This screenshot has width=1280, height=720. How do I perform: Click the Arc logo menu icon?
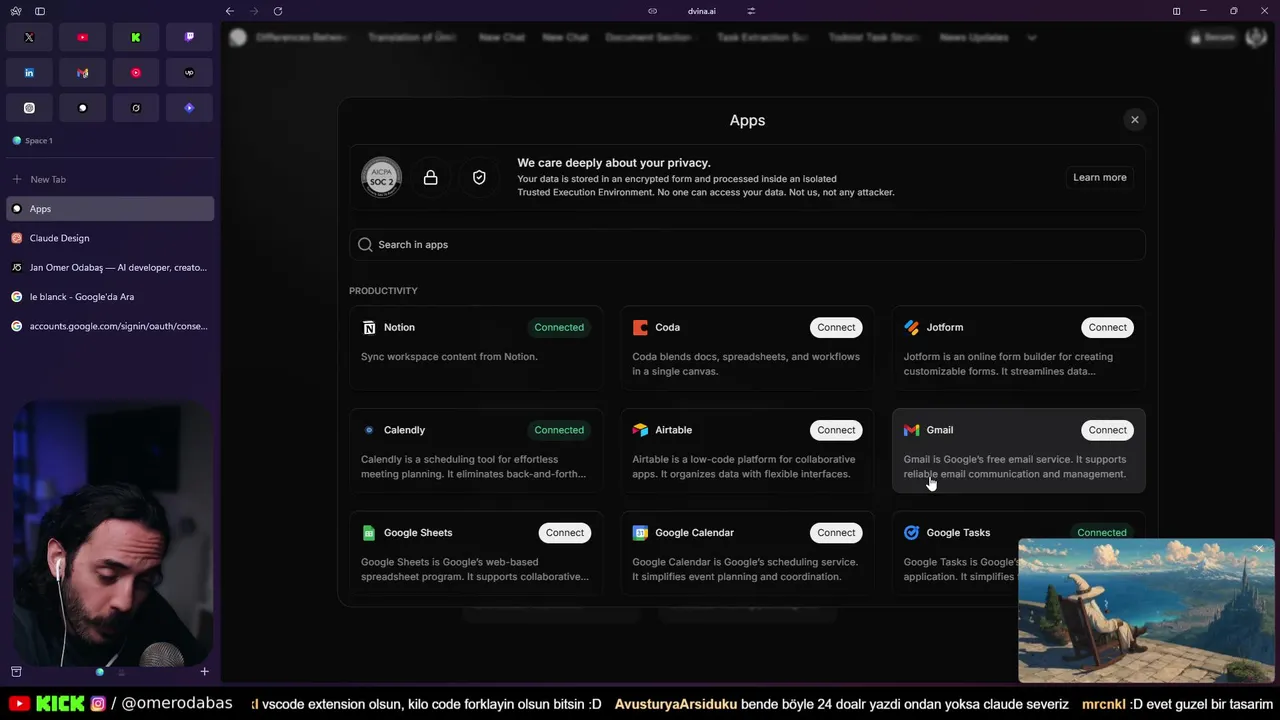click(16, 11)
